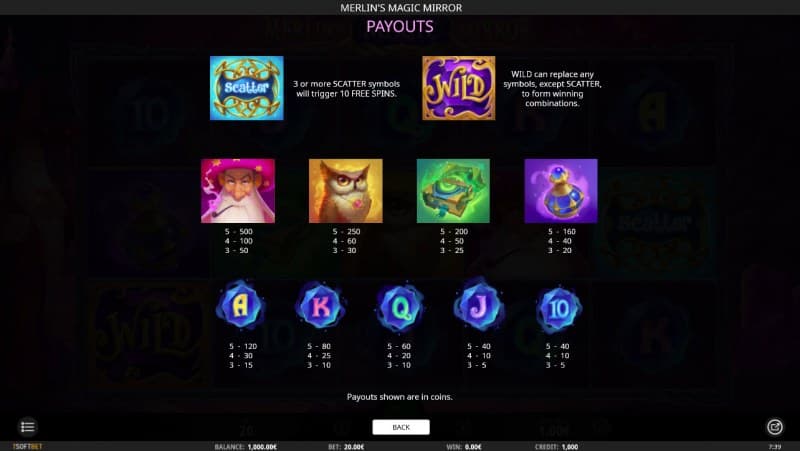Select the Merlin wizard symbol
This screenshot has height=451, width=800.
[238, 191]
